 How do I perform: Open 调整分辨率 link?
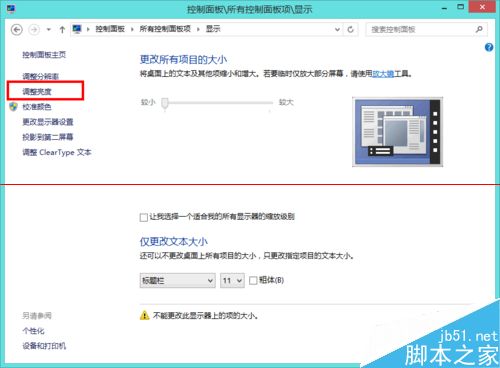tap(41, 76)
